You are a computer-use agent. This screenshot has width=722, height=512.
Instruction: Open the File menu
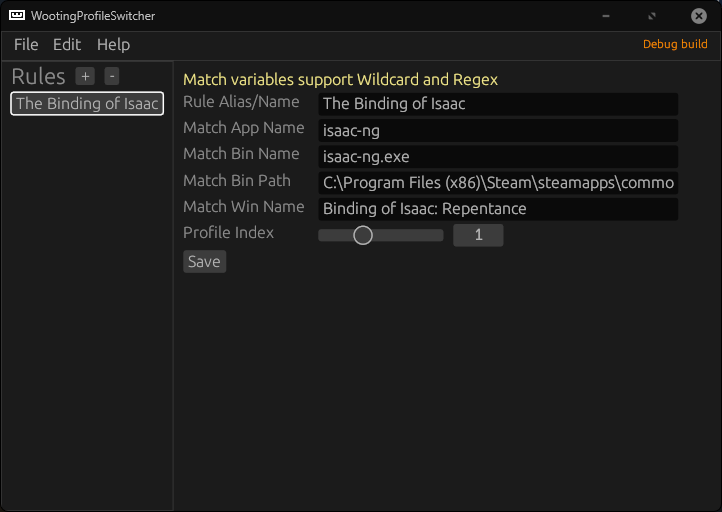26,45
